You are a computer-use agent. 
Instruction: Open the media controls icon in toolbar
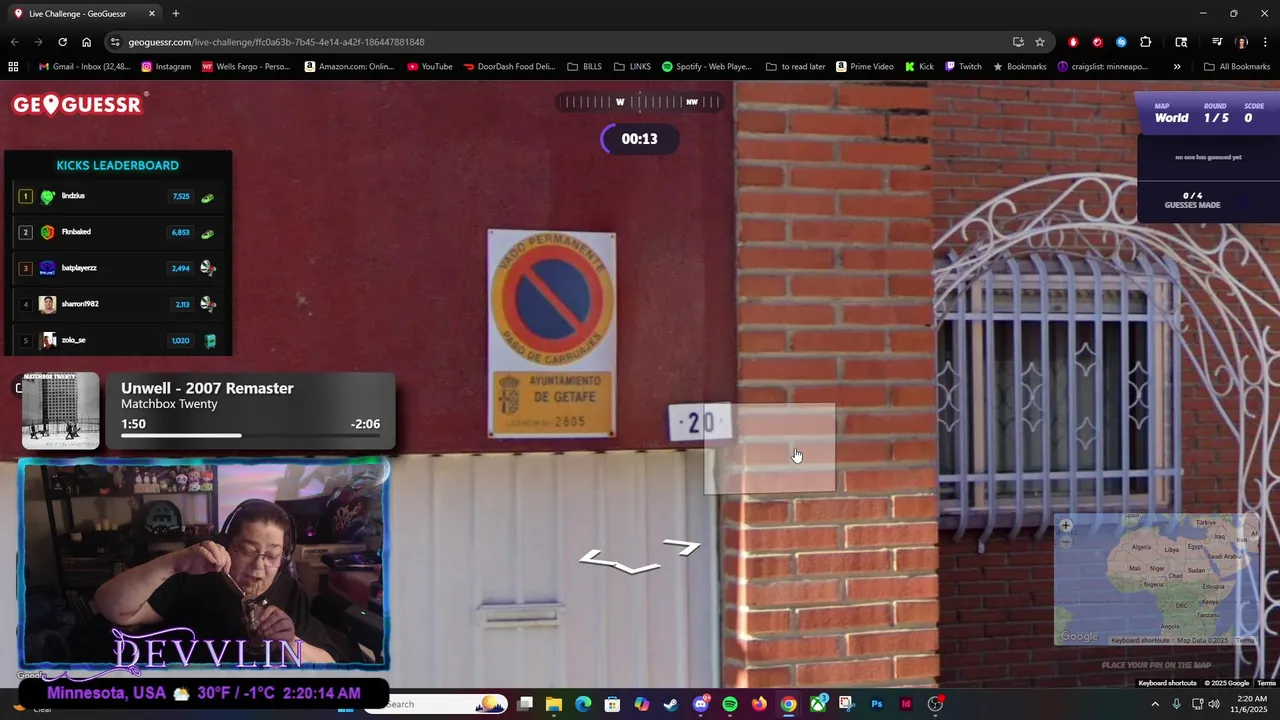(x=1217, y=42)
